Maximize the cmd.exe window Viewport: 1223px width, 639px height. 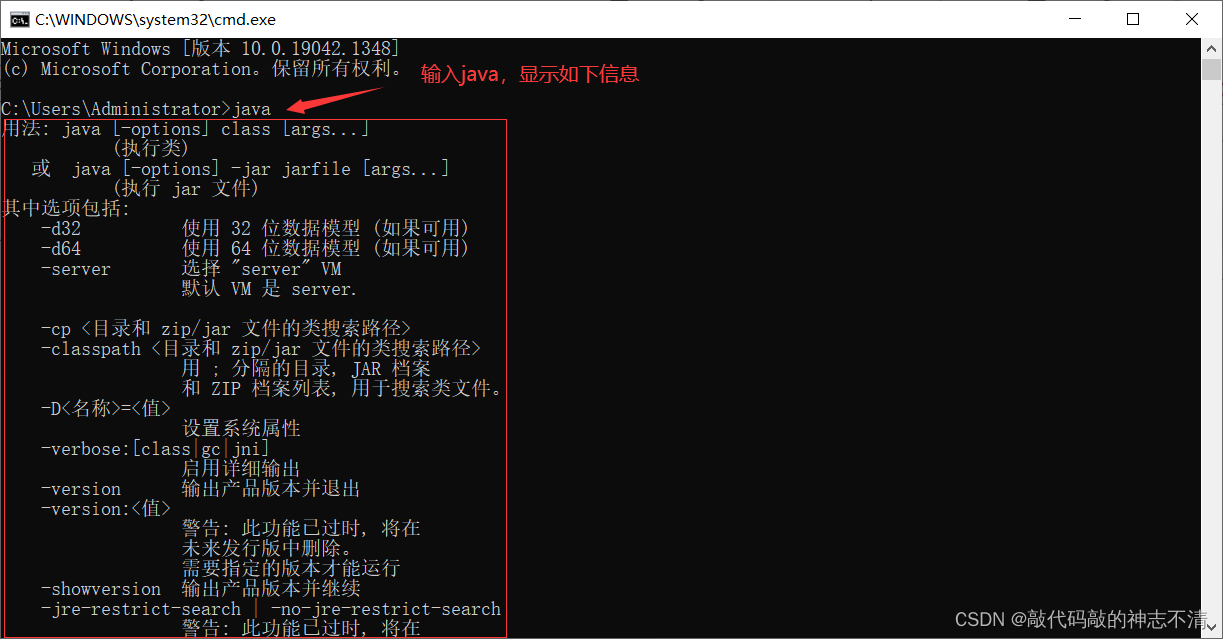(1133, 19)
